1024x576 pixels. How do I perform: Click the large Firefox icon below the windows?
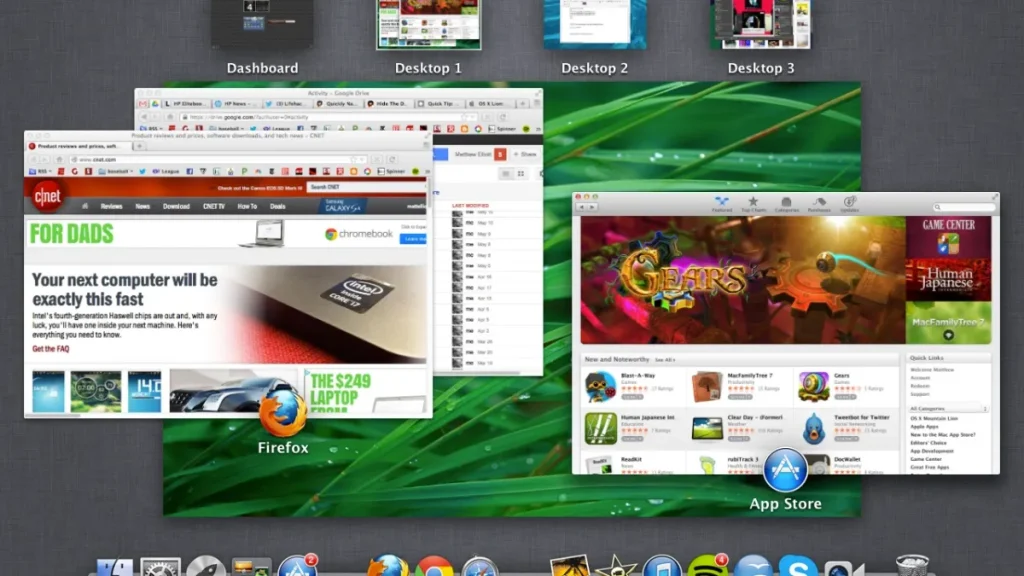point(283,413)
